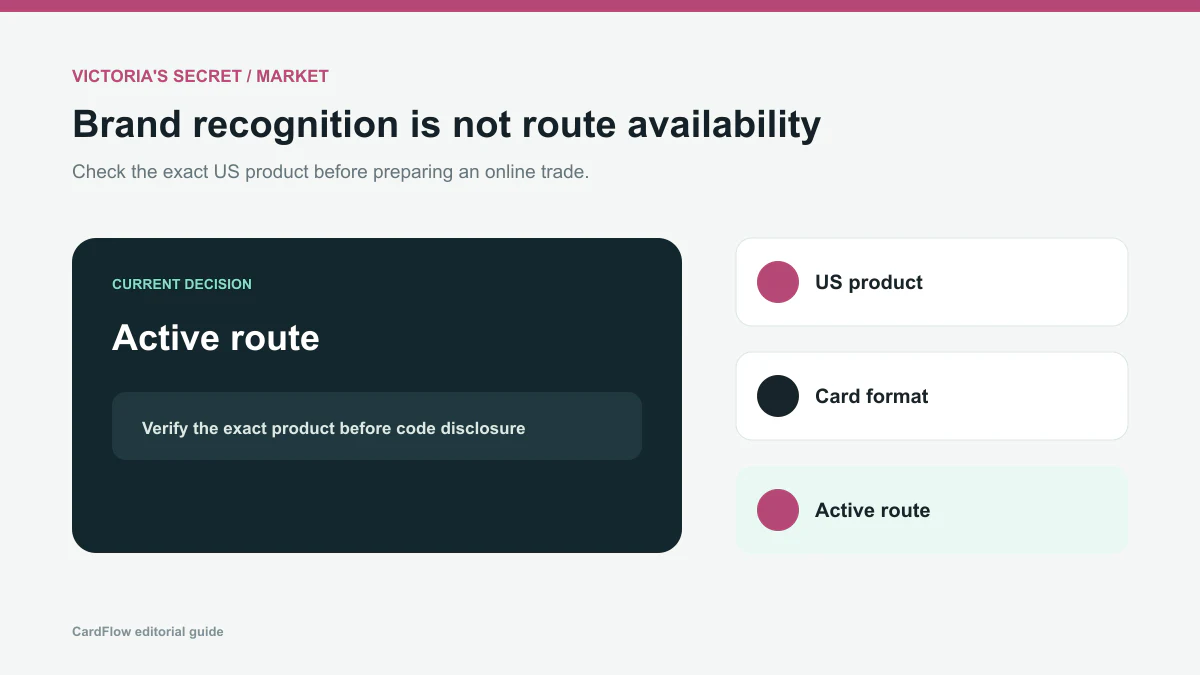
Task: Click the word Market in the breadcrumb
Action: coord(293,76)
